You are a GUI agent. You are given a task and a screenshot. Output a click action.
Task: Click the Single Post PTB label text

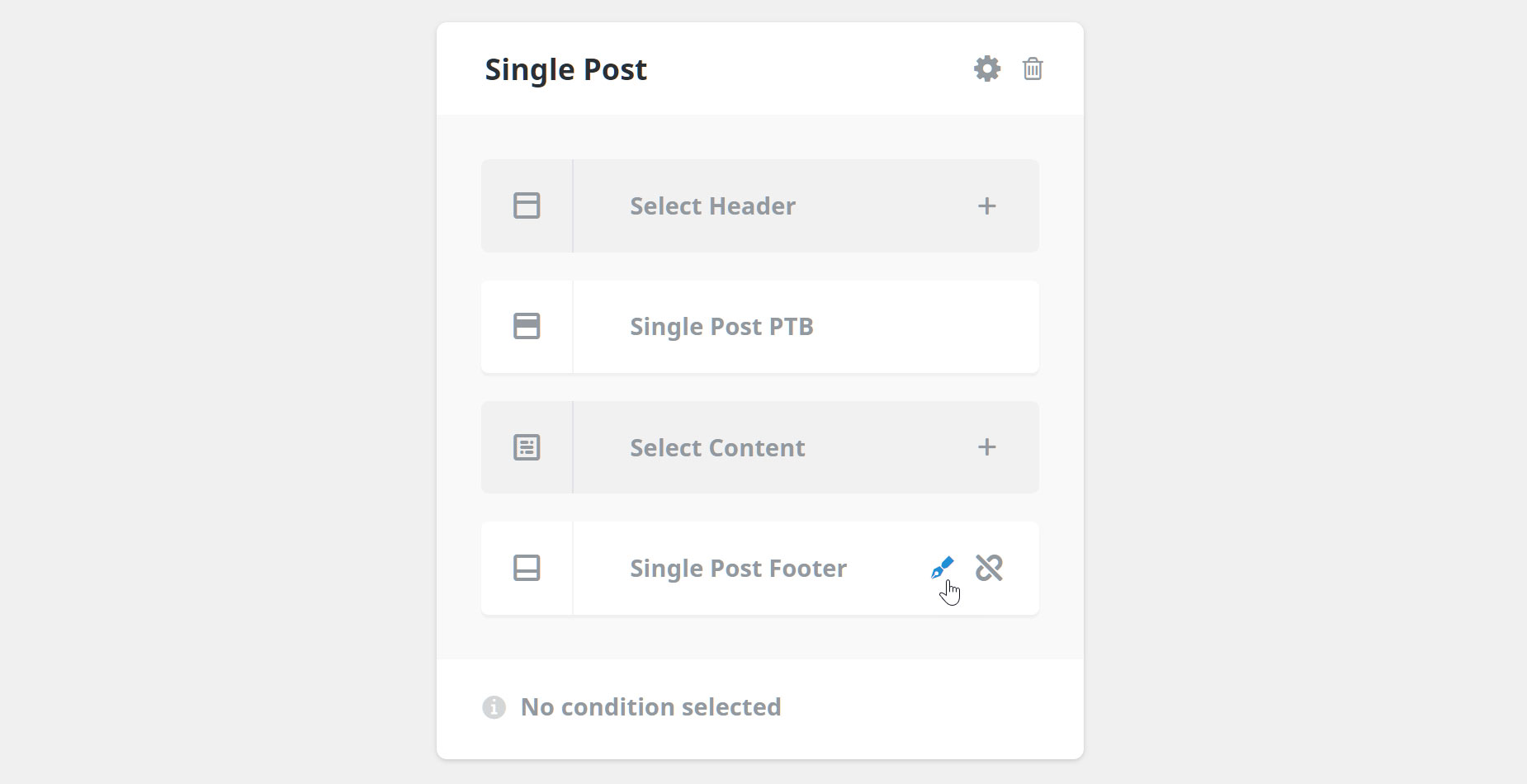pos(721,327)
